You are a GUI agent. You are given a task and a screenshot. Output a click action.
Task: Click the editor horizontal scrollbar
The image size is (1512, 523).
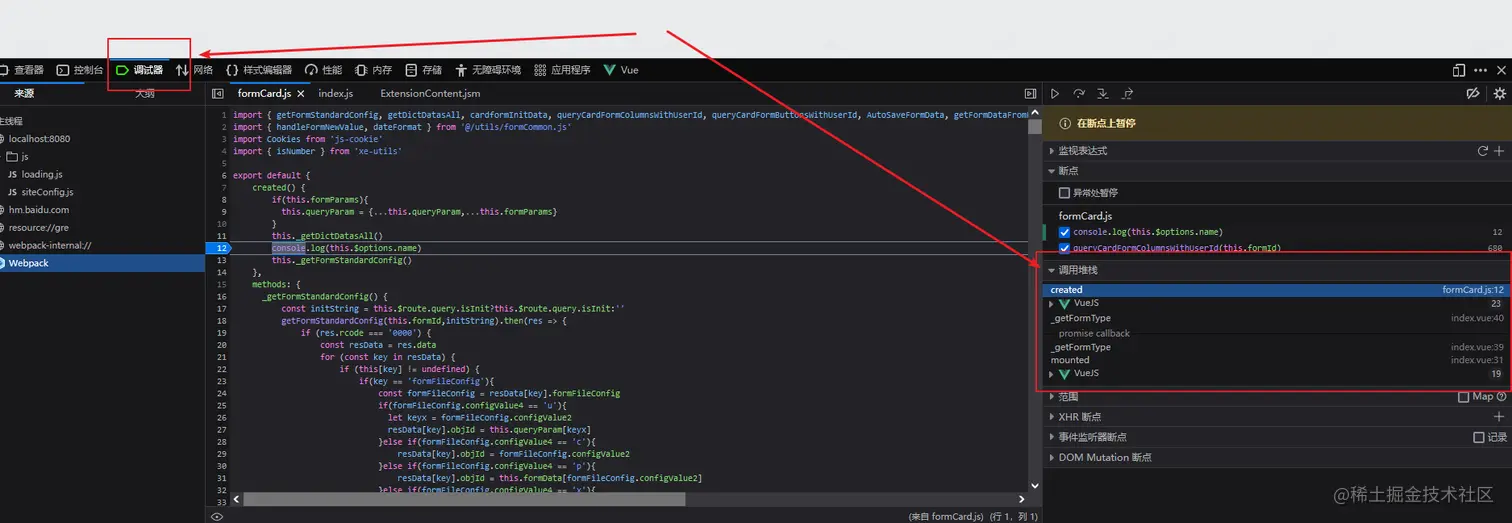coord(464,499)
